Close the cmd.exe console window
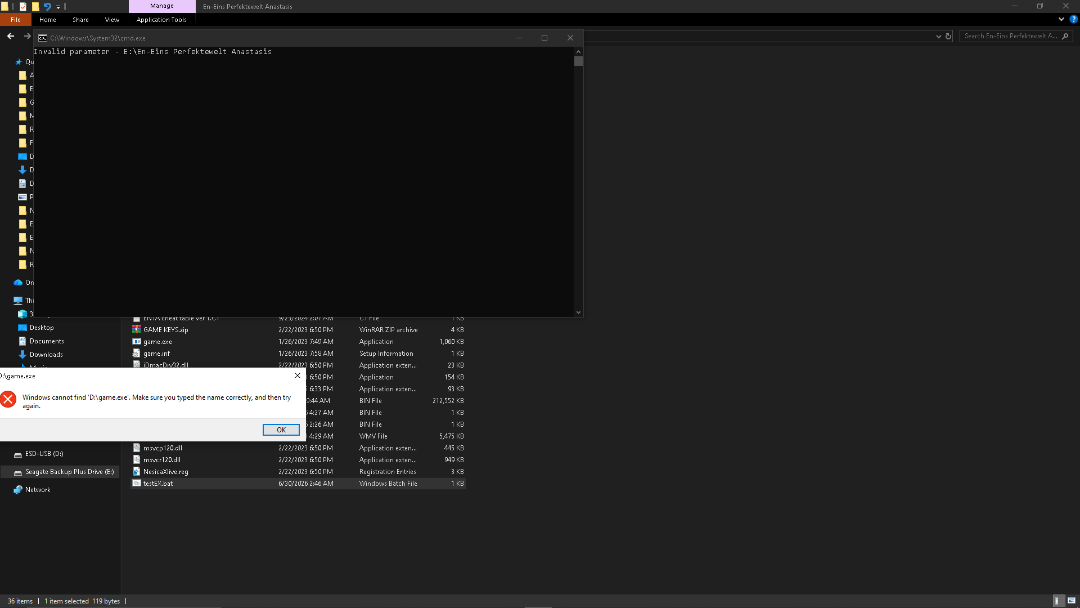This screenshot has width=1080, height=608. [x=570, y=38]
